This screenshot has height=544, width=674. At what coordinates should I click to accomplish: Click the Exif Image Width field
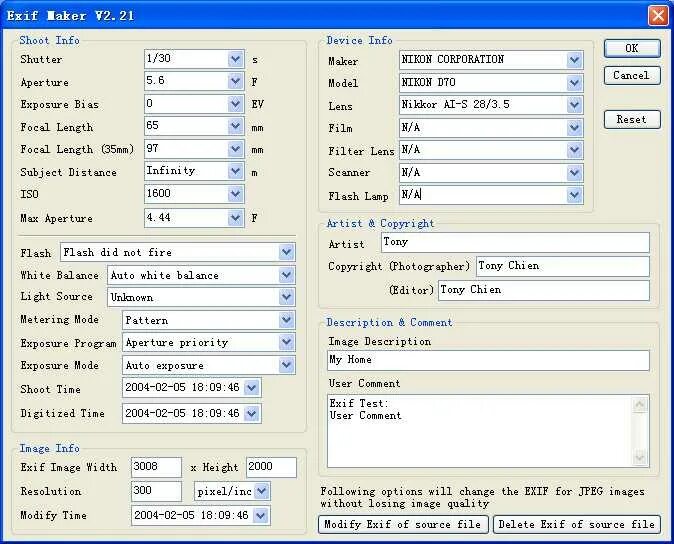[156, 467]
